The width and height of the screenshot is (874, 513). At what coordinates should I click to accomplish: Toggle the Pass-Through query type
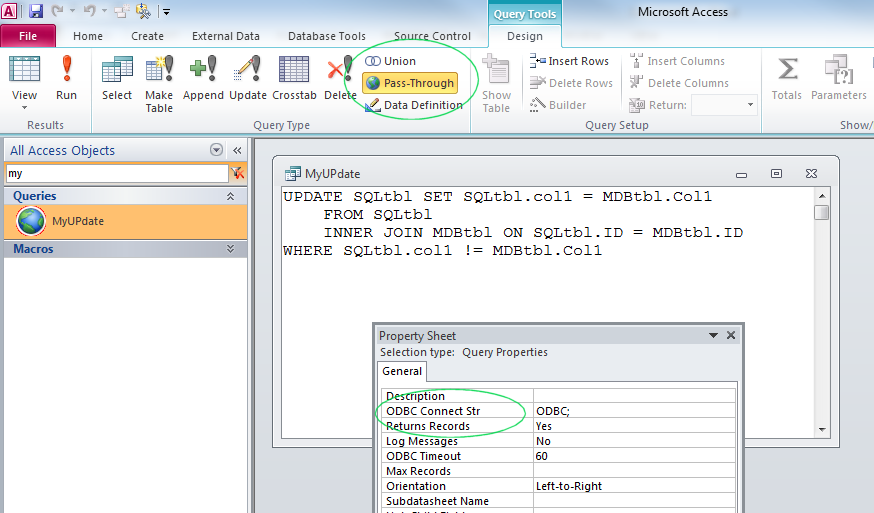410,83
